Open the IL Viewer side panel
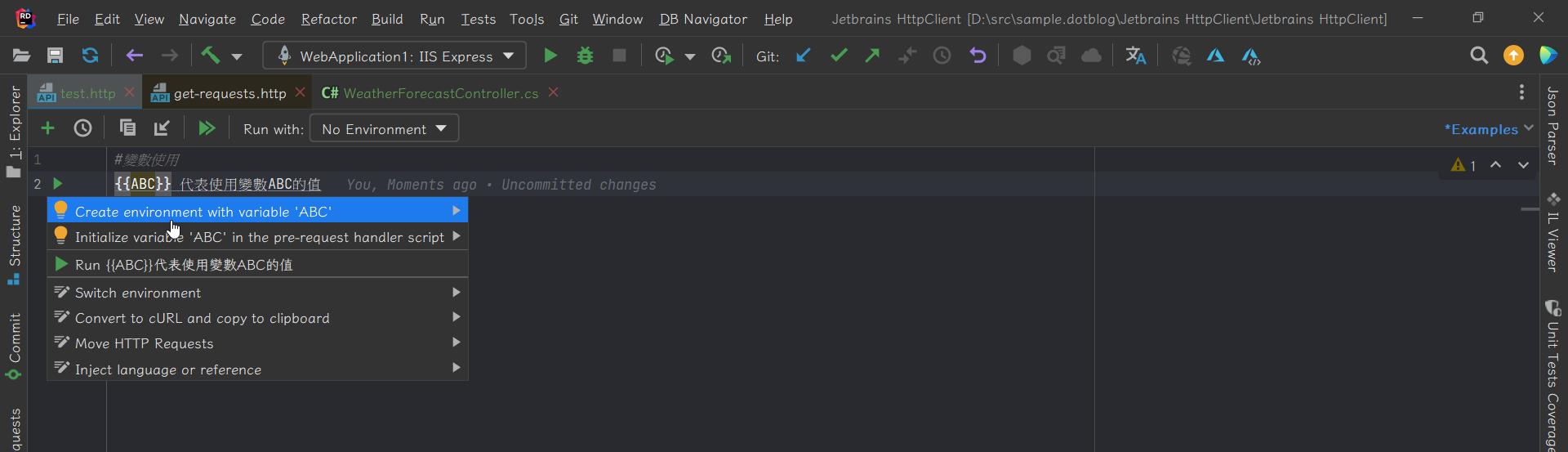This screenshot has width=1568, height=452. coord(1552,233)
